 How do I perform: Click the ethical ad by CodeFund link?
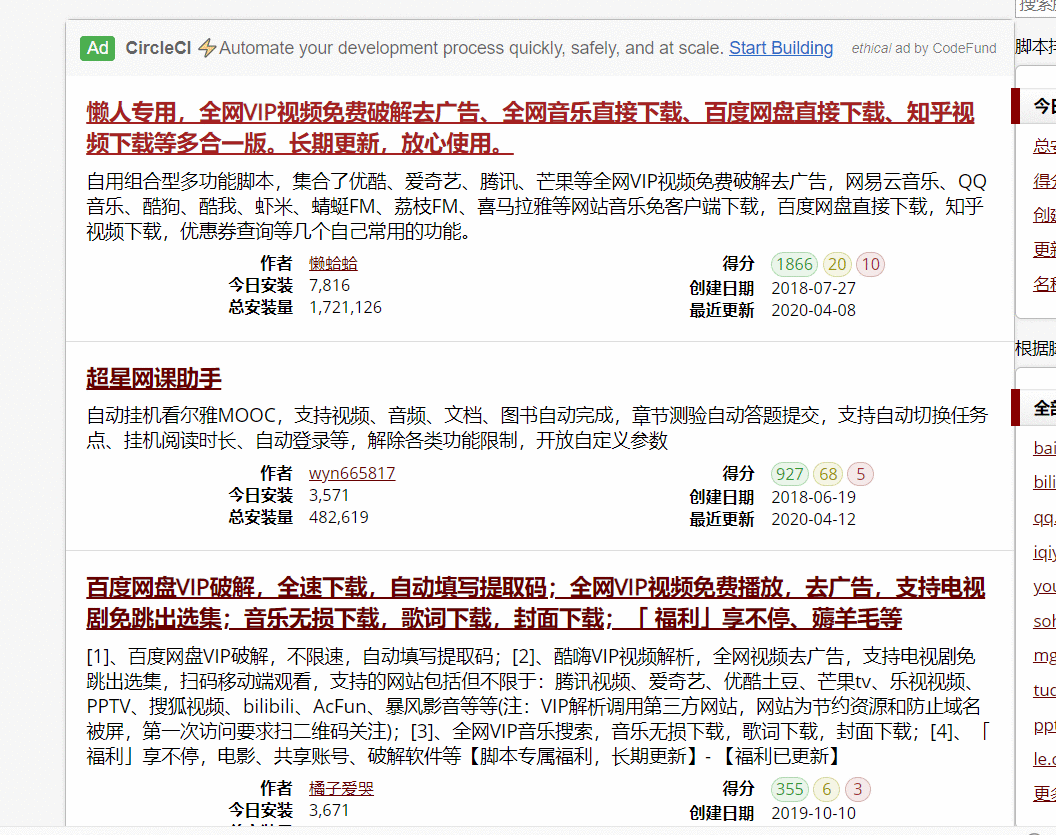(x=923, y=48)
